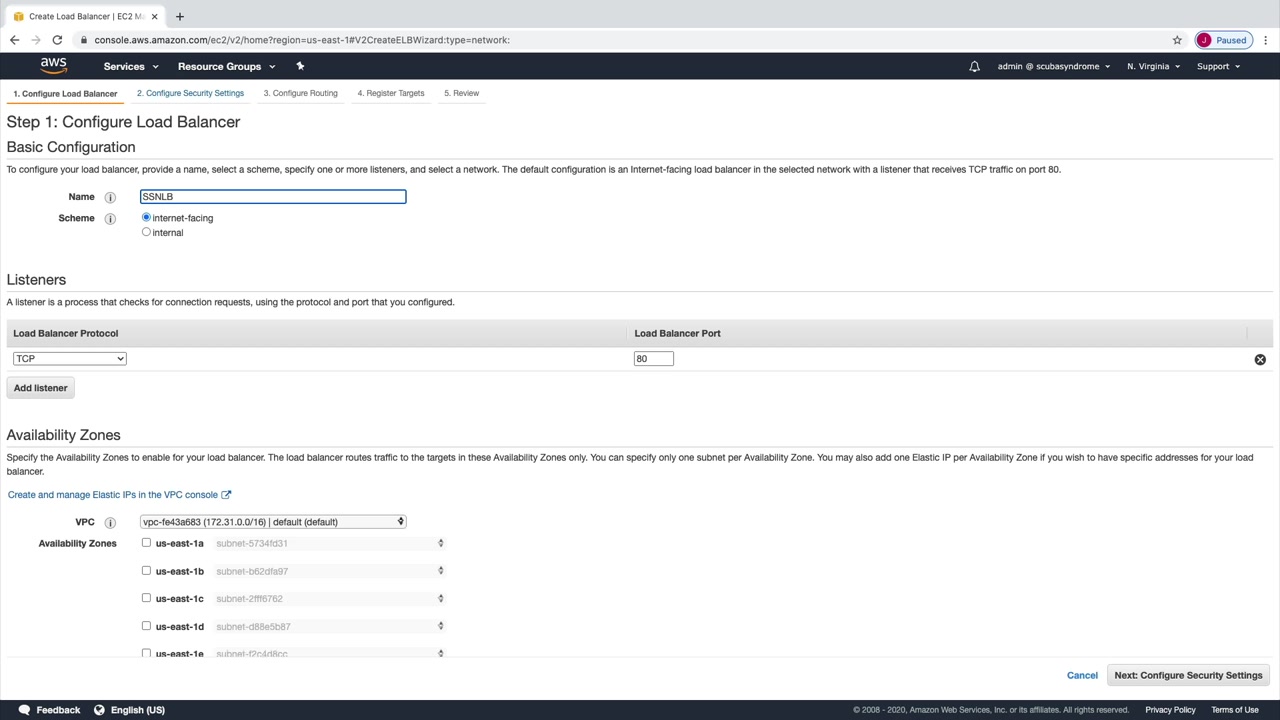
Task: Enable the us-east-1a availability zone
Action: pos(146,543)
